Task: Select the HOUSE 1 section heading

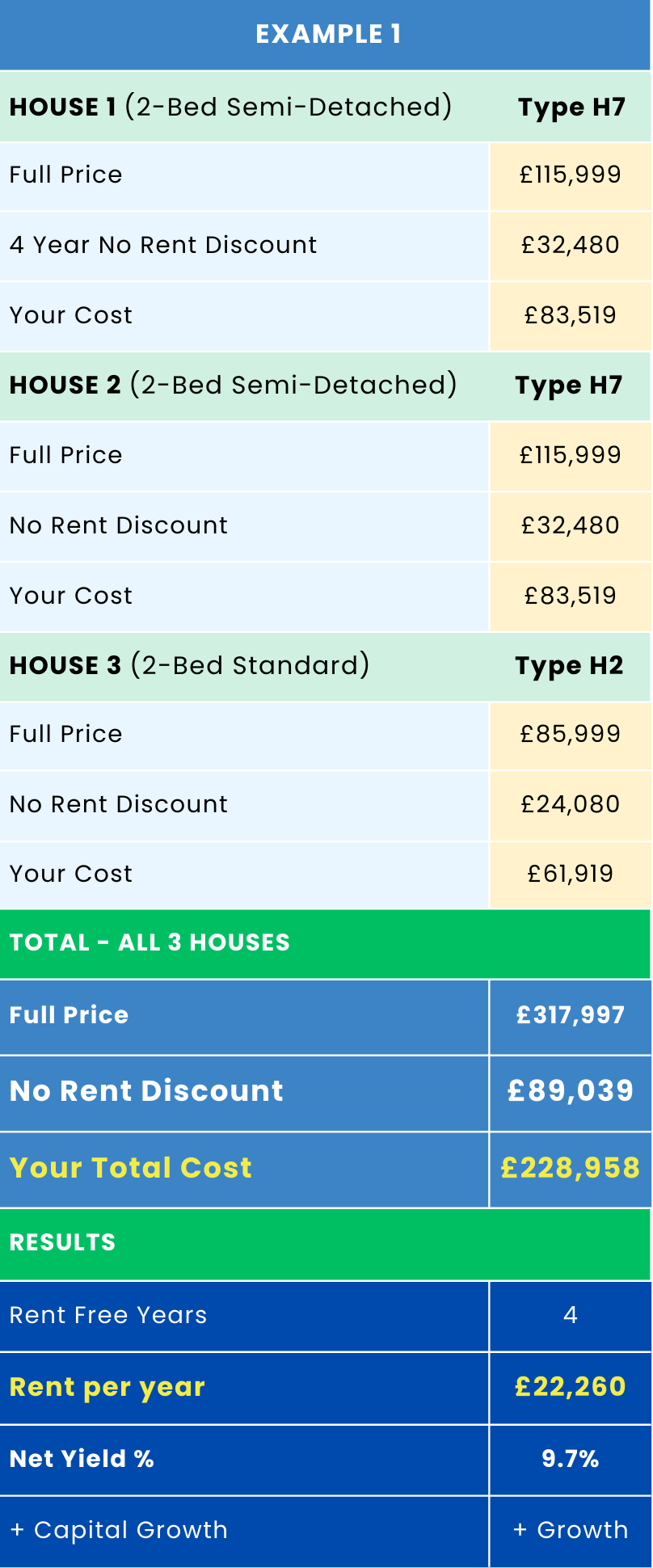Action: click(230, 107)
